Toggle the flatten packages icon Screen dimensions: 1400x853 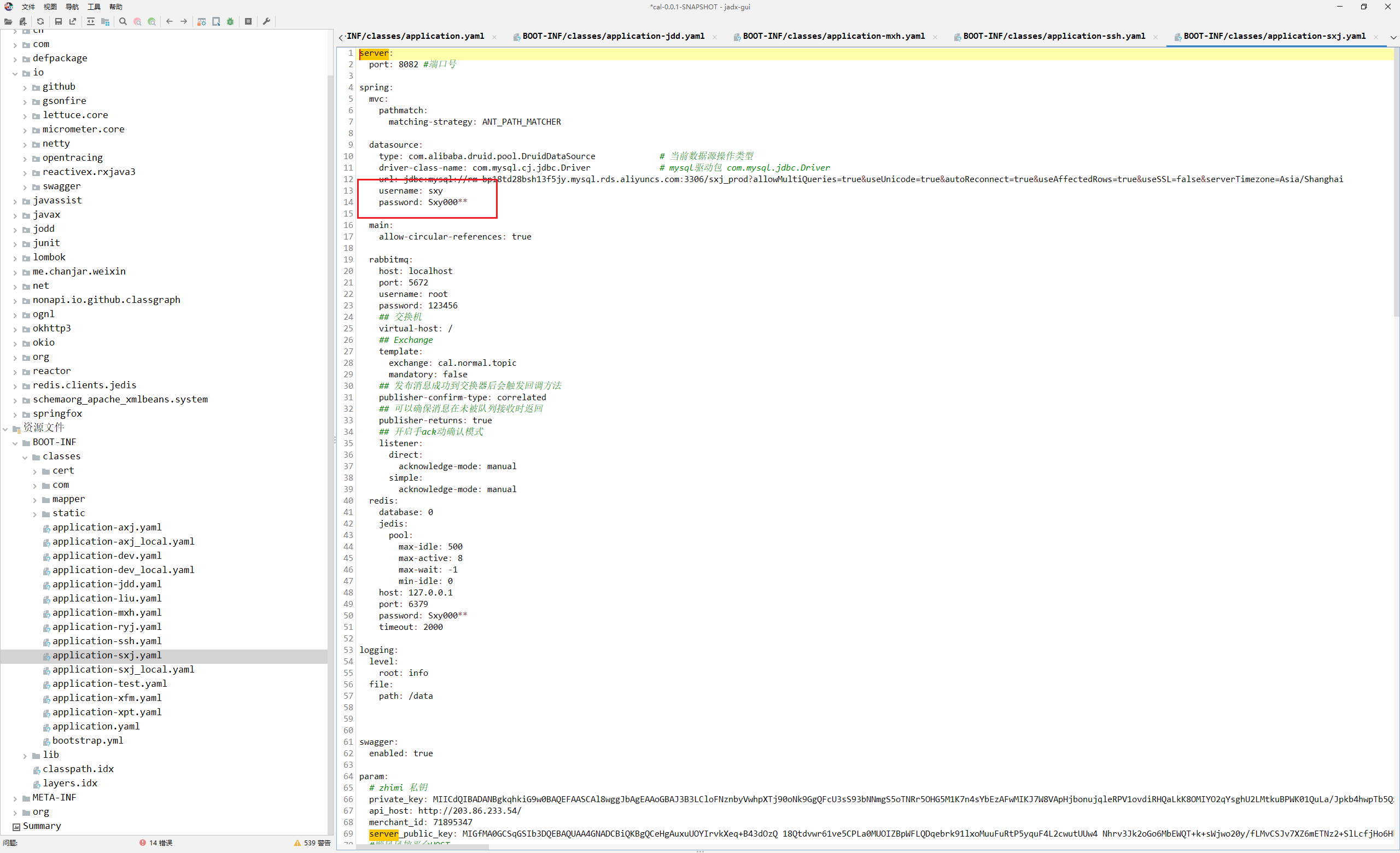(105, 21)
